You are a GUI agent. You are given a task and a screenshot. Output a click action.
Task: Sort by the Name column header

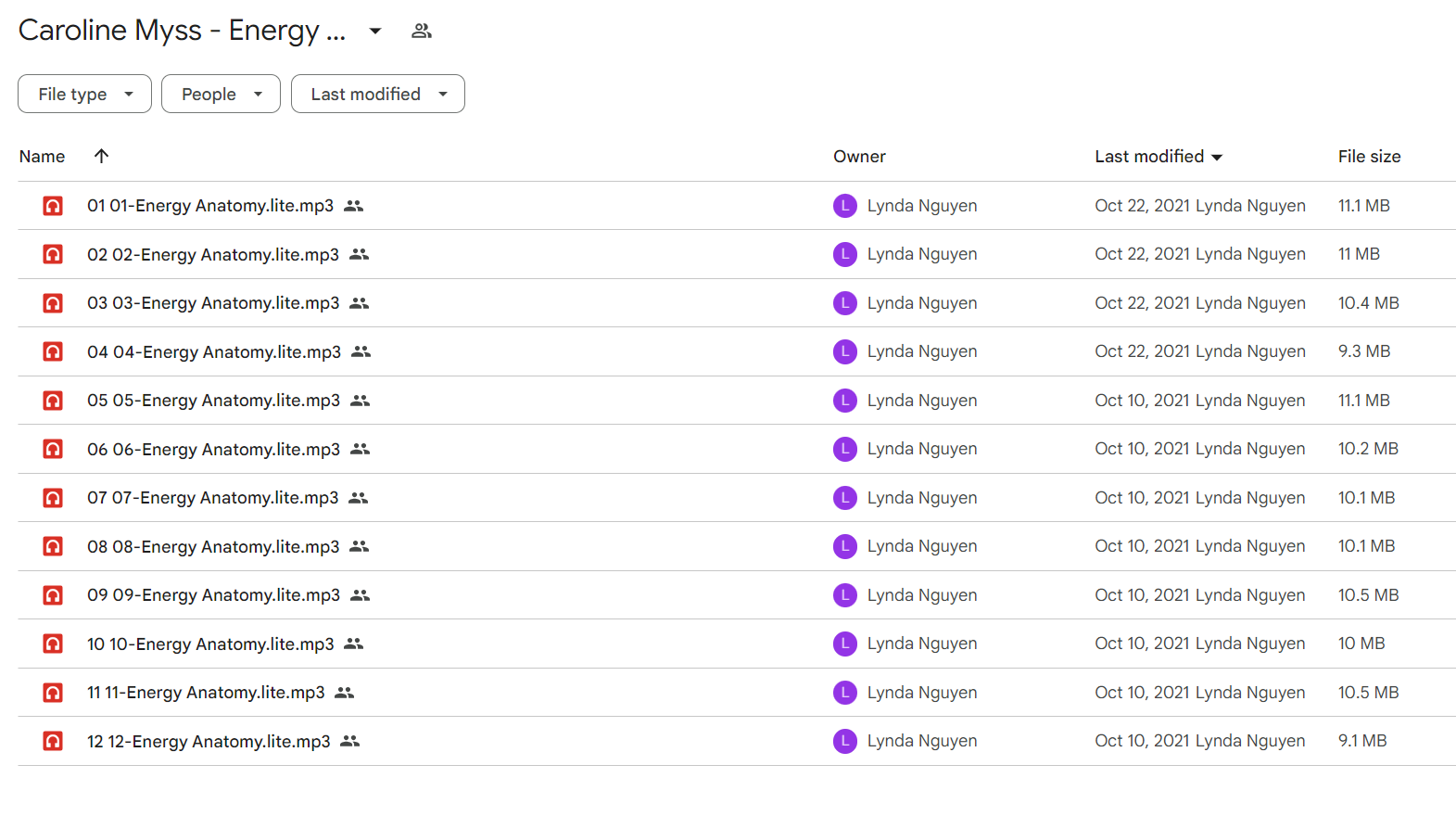(x=42, y=157)
